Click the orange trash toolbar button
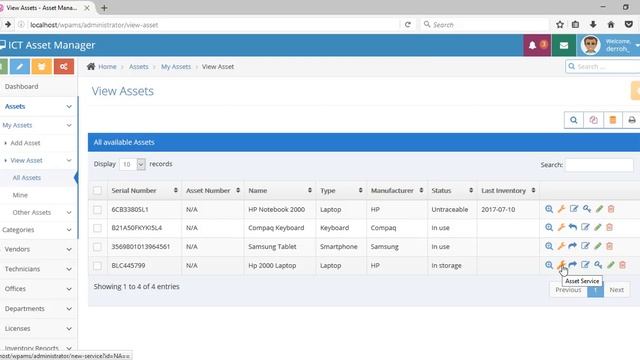Screen dimensions: 640x360 click(613, 120)
